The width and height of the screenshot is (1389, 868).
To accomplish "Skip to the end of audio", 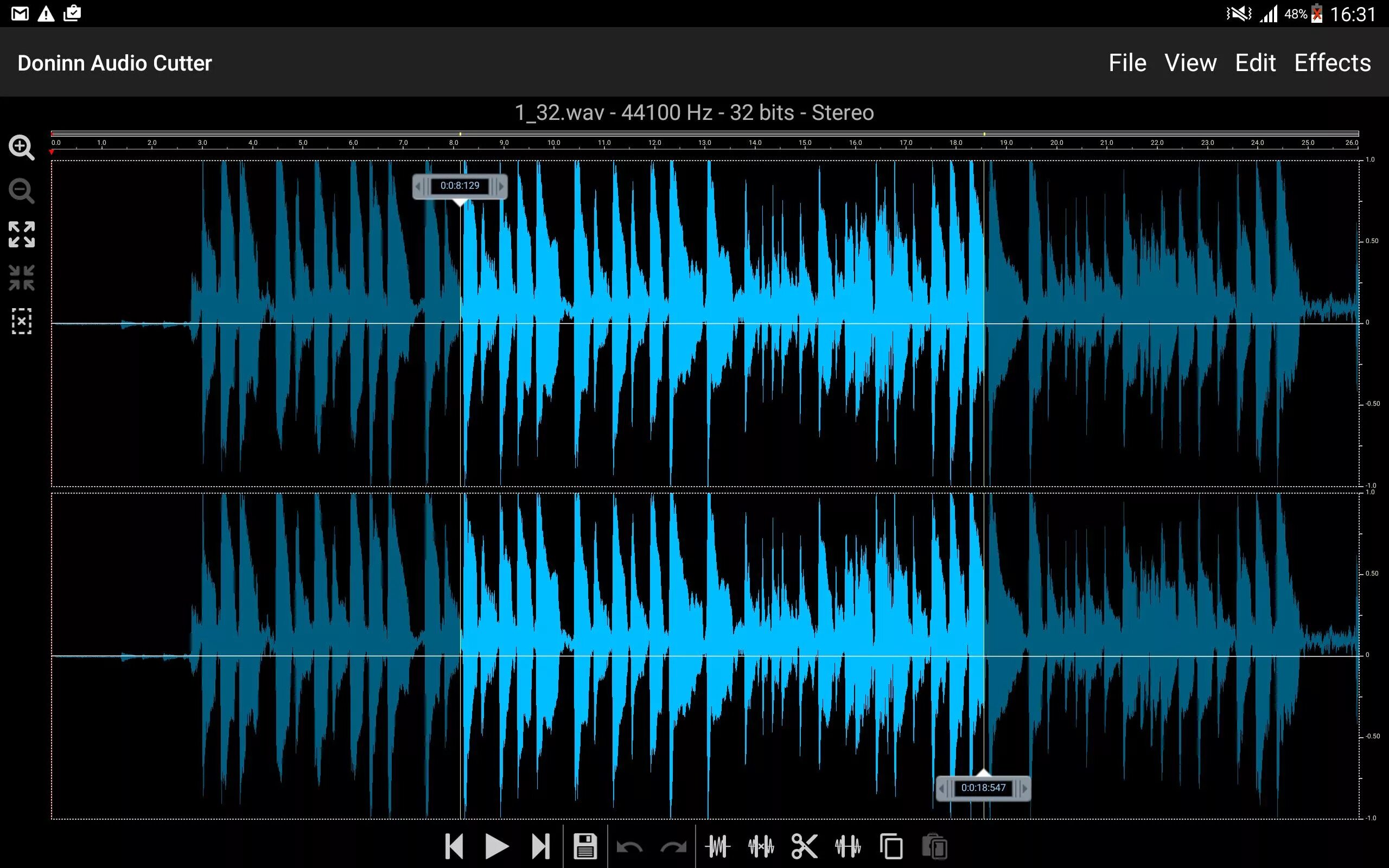I will [x=540, y=846].
